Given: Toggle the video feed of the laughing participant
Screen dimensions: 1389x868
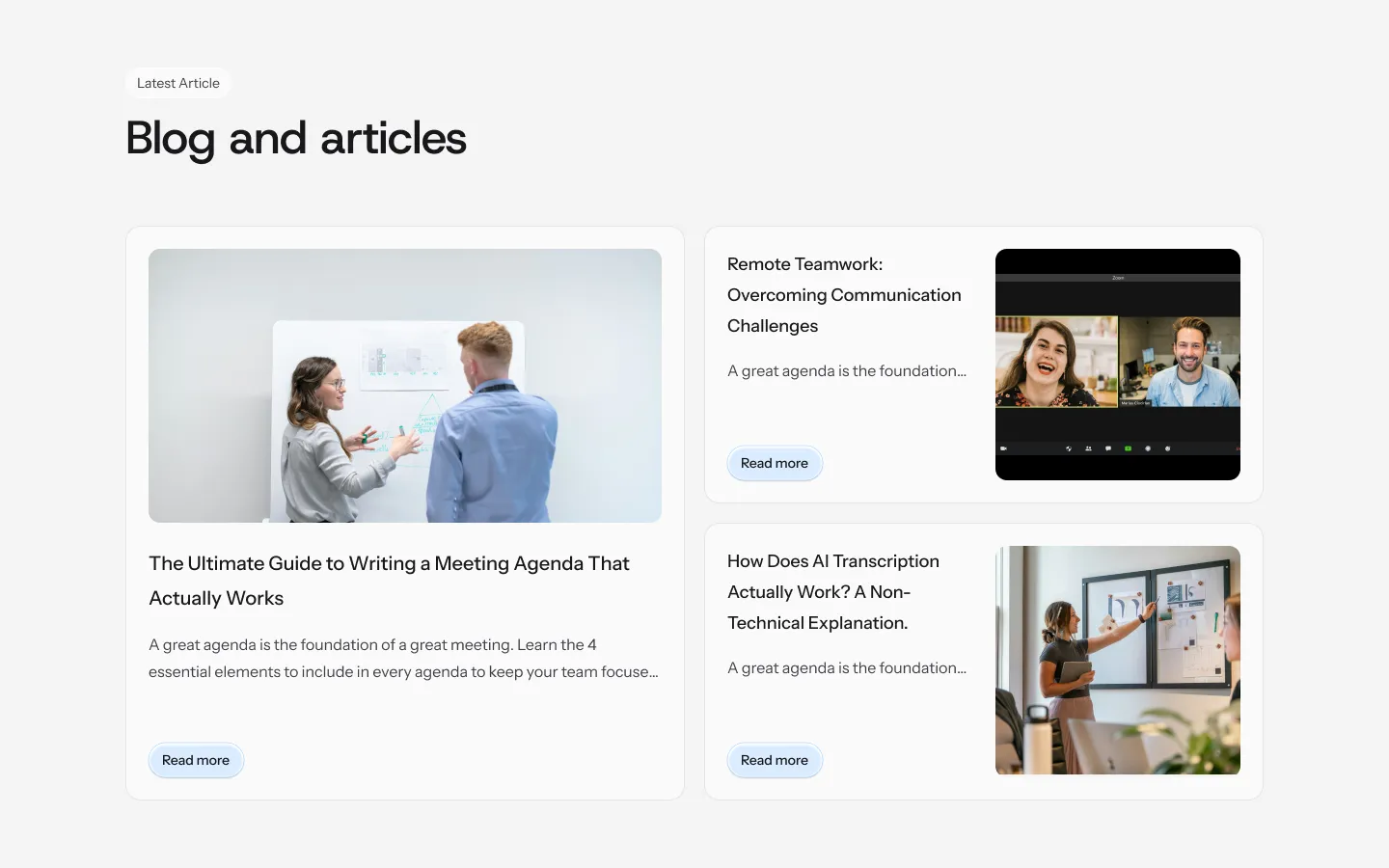Looking at the screenshot, I should 1056,365.
